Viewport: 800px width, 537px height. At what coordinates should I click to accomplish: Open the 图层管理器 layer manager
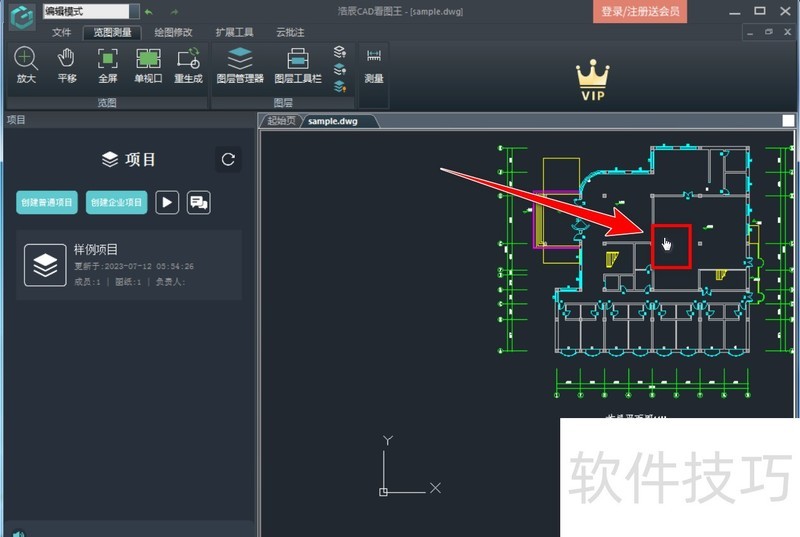click(240, 65)
